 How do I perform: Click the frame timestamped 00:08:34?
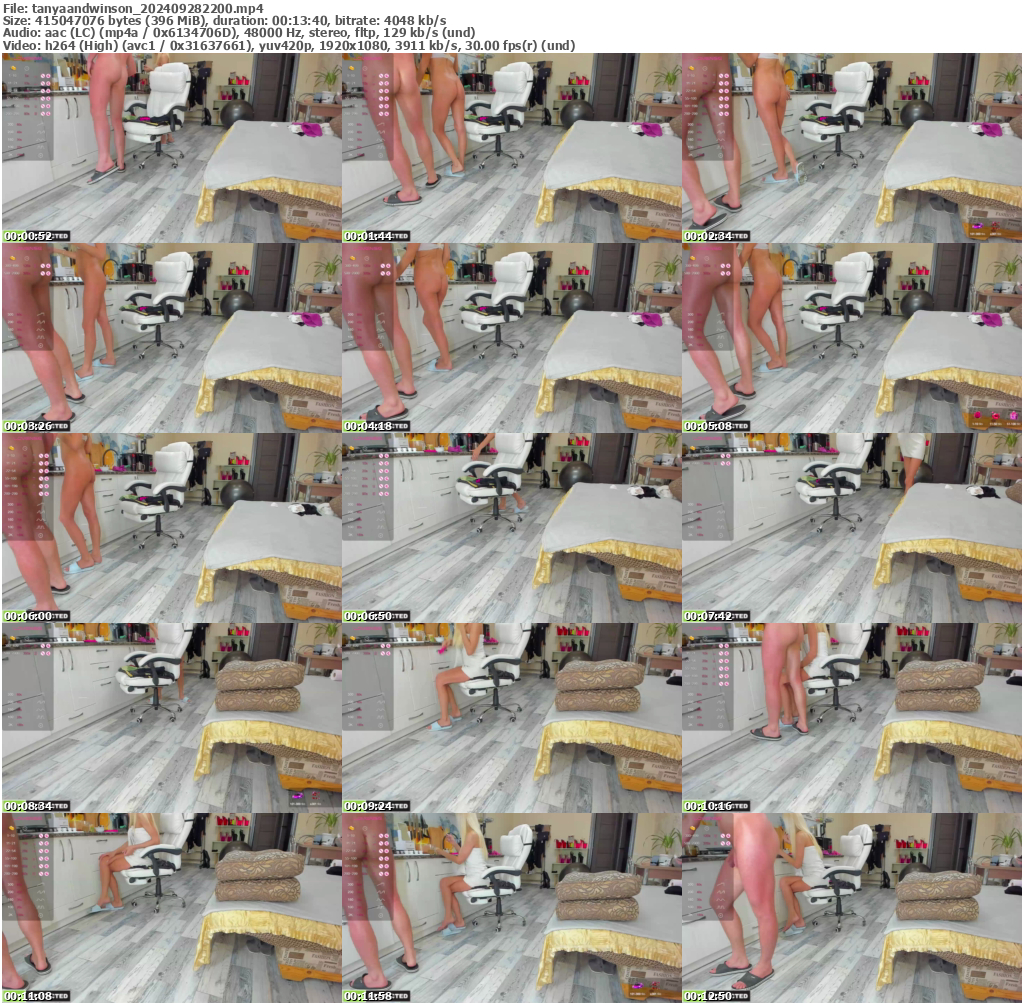pos(172,718)
